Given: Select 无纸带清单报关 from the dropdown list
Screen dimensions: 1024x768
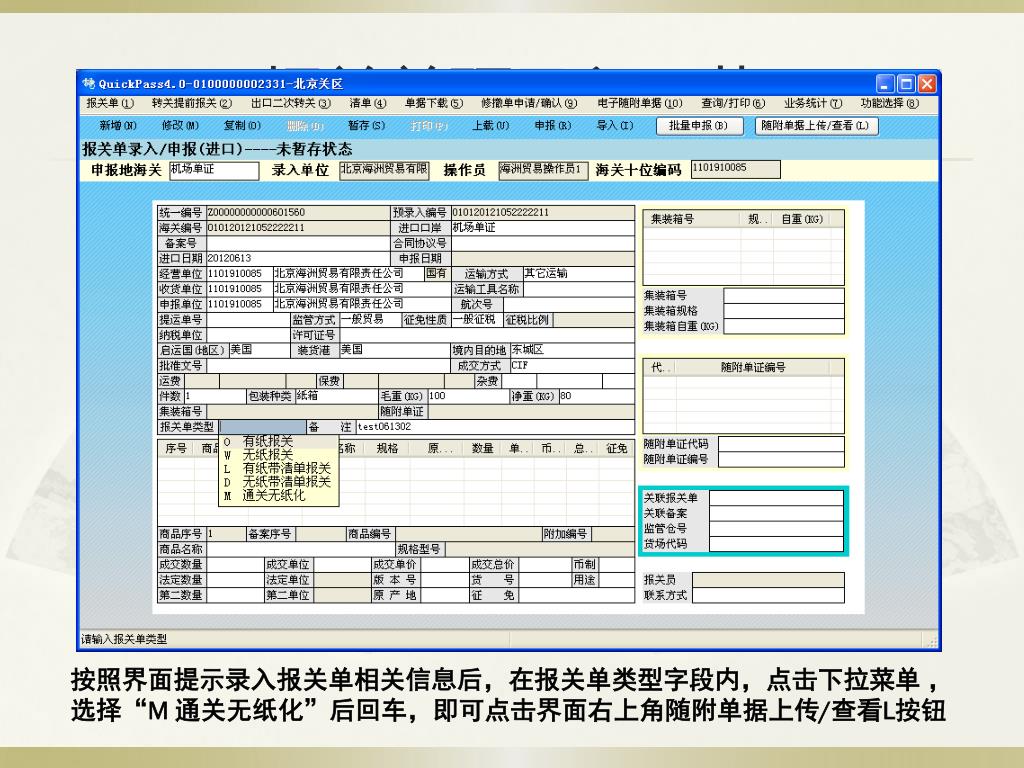Looking at the screenshot, I should tap(278, 482).
